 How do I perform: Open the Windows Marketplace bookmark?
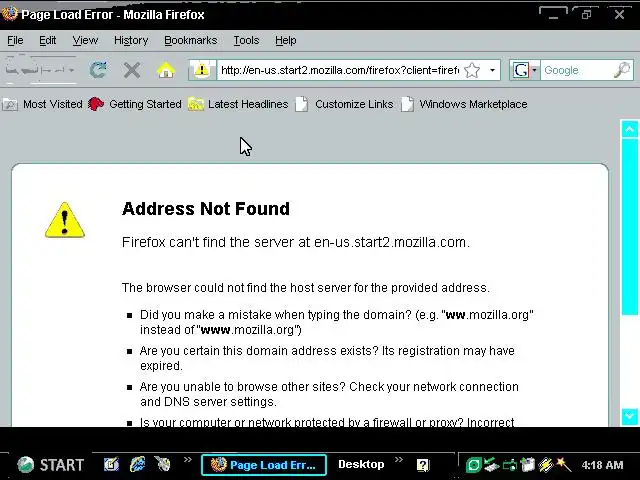click(x=464, y=104)
